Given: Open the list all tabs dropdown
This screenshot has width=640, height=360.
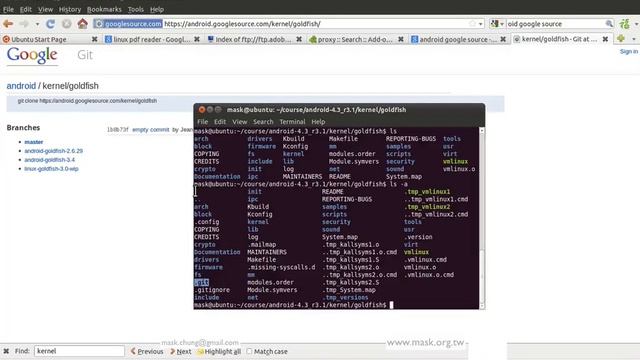Looking at the screenshot, I should [634, 39].
